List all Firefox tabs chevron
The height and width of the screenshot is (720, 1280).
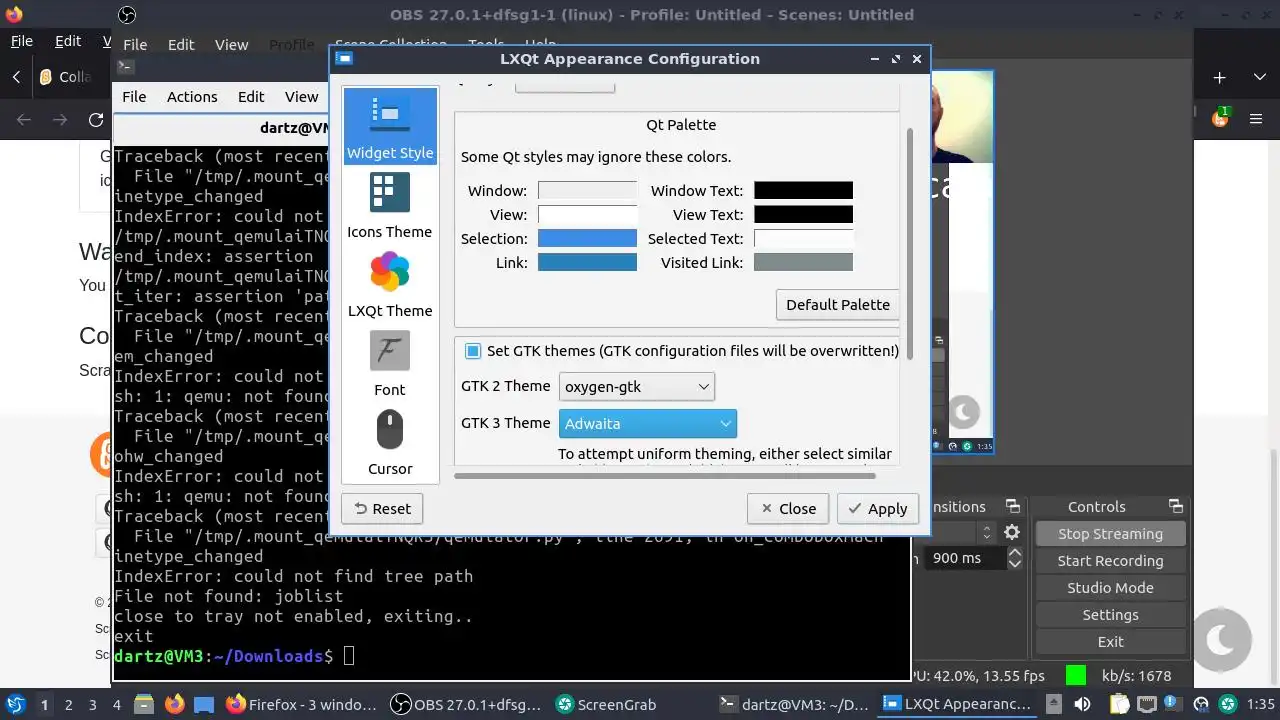(1260, 77)
